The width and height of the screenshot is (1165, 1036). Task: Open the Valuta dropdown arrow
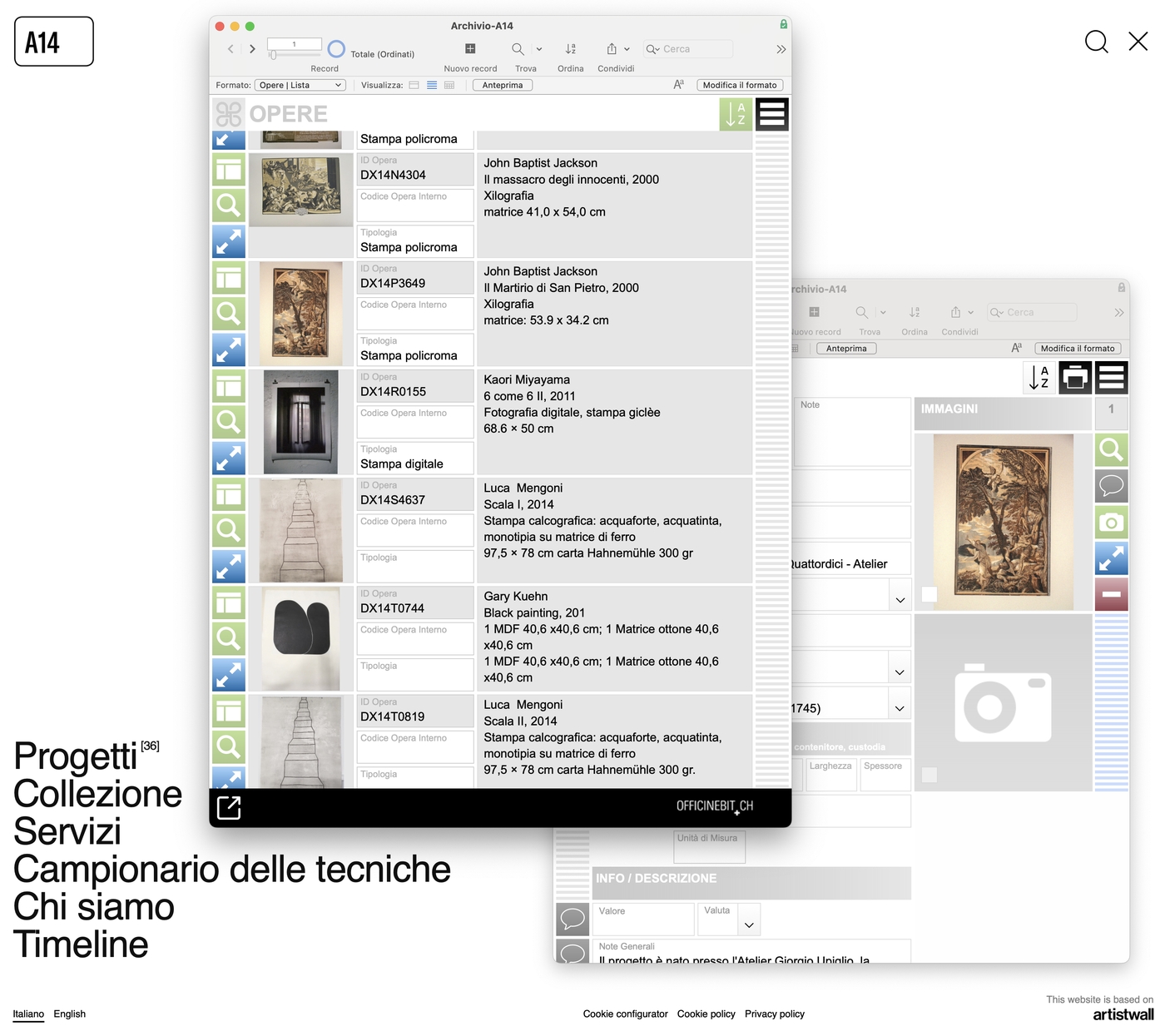click(x=749, y=925)
